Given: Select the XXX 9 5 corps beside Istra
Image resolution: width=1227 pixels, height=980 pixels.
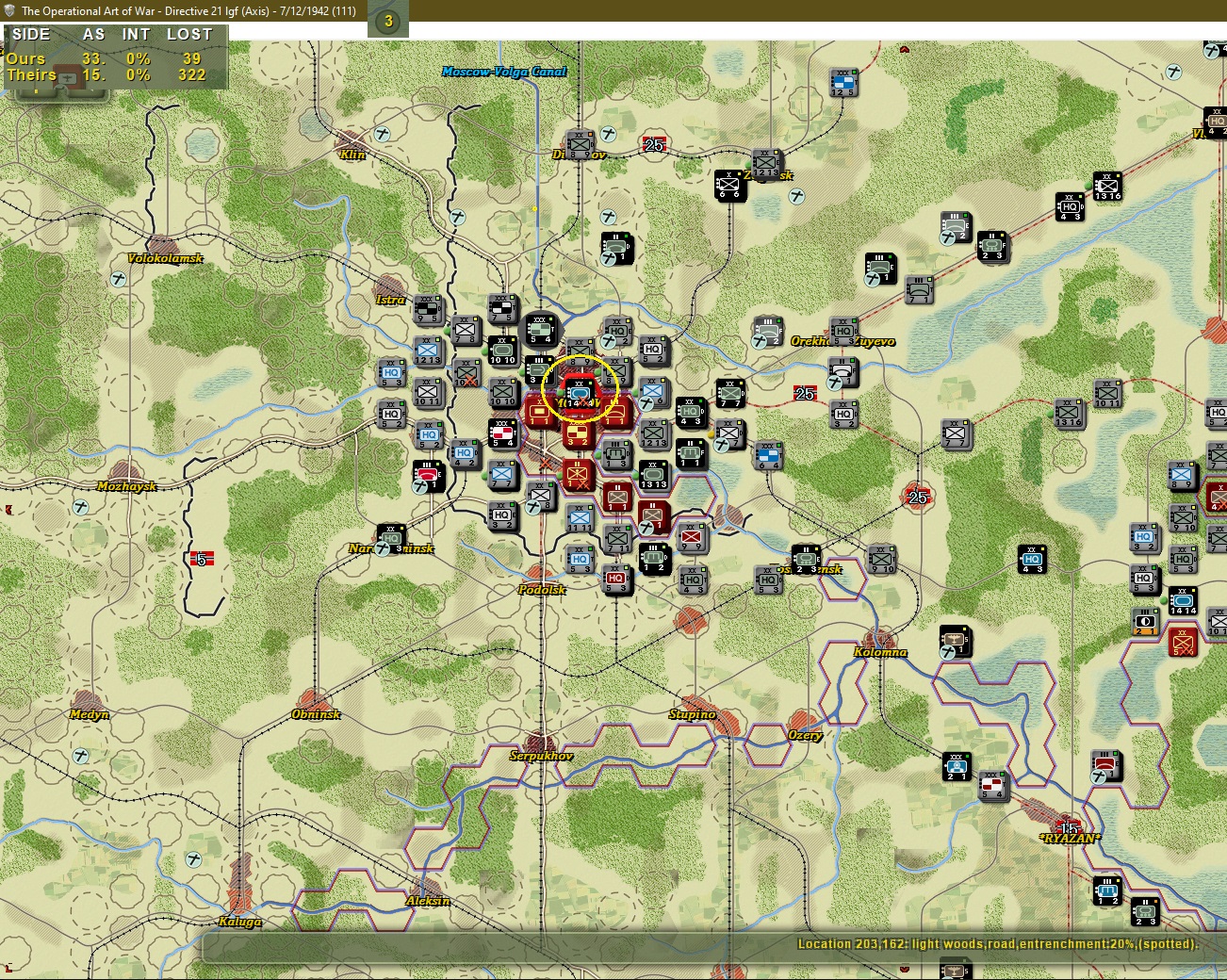Looking at the screenshot, I should tap(427, 310).
